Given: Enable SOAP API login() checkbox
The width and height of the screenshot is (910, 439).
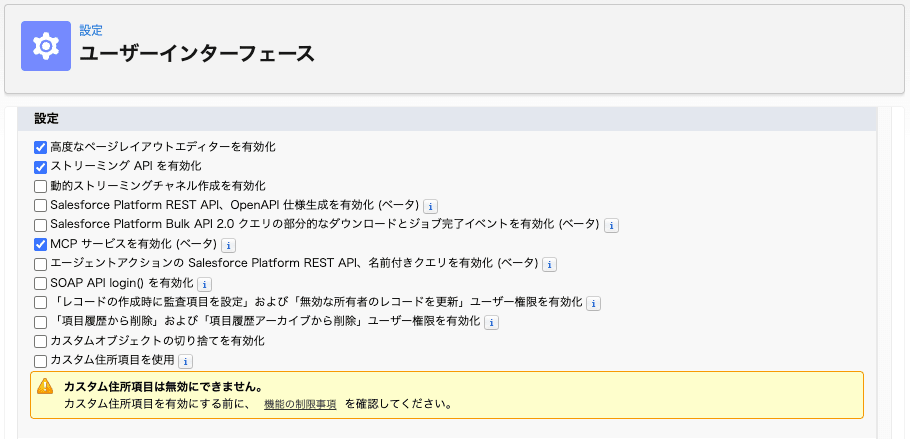Looking at the screenshot, I should click(x=40, y=283).
